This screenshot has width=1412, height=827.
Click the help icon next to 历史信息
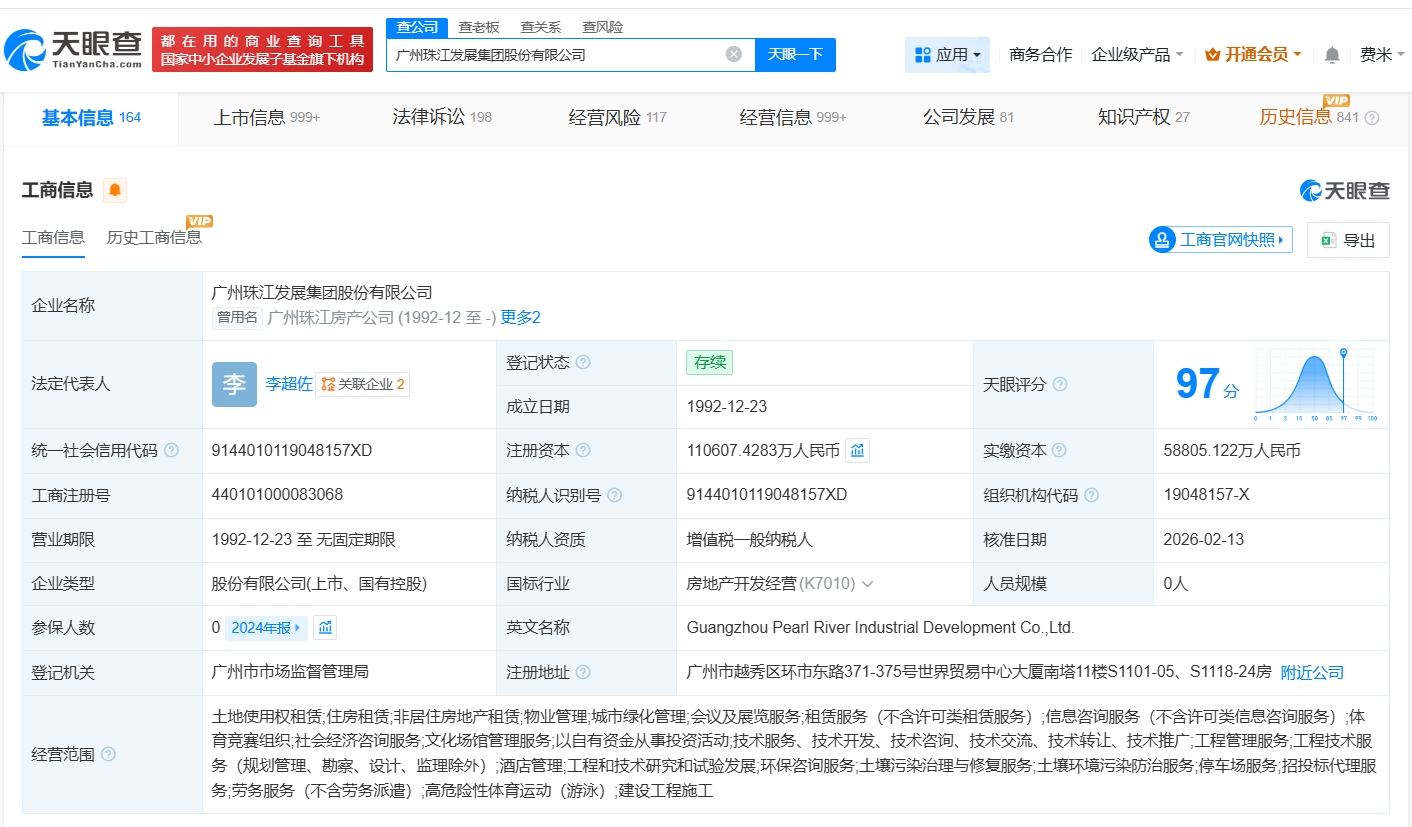(x=1372, y=118)
